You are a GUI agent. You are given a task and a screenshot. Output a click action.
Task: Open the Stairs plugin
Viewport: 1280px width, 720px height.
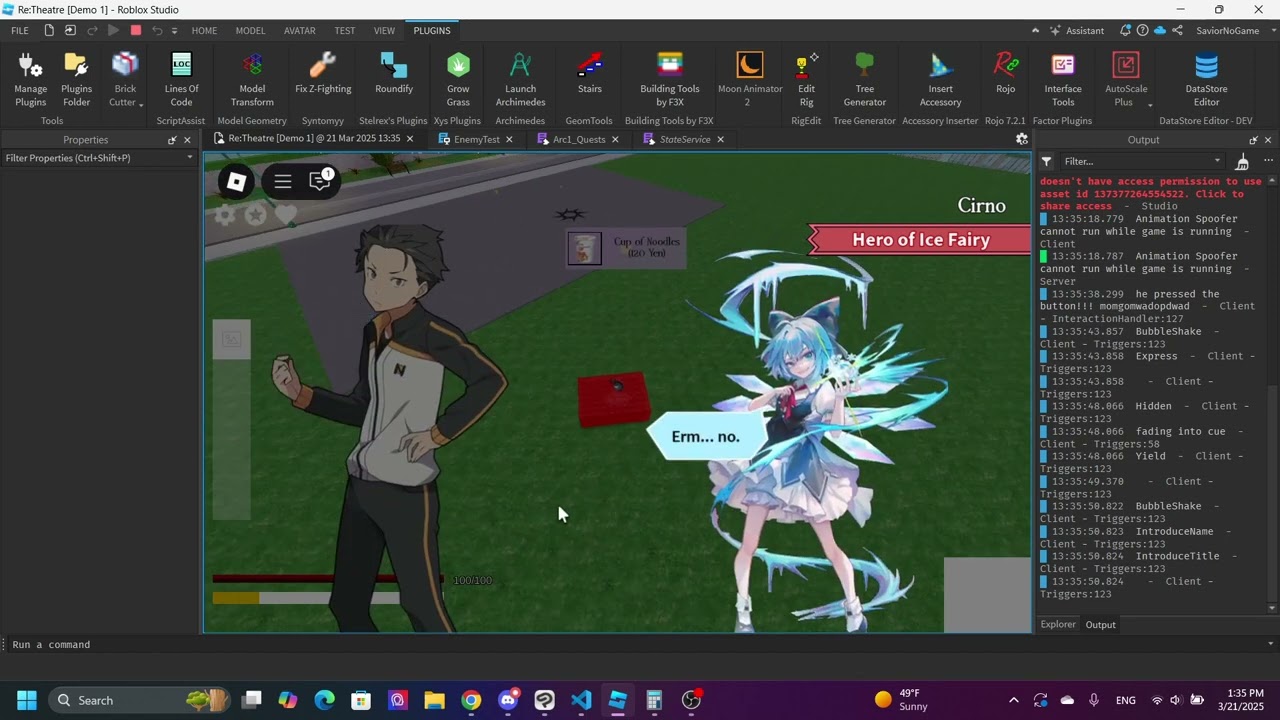590,73
